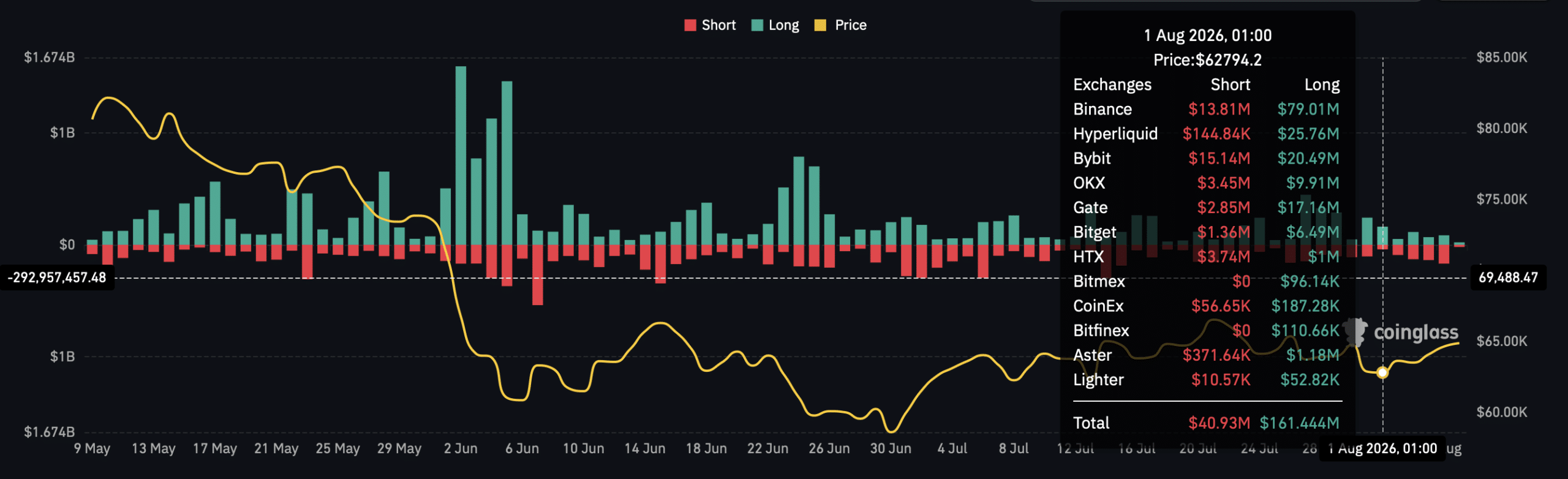Select the OKX row label

point(1089,183)
